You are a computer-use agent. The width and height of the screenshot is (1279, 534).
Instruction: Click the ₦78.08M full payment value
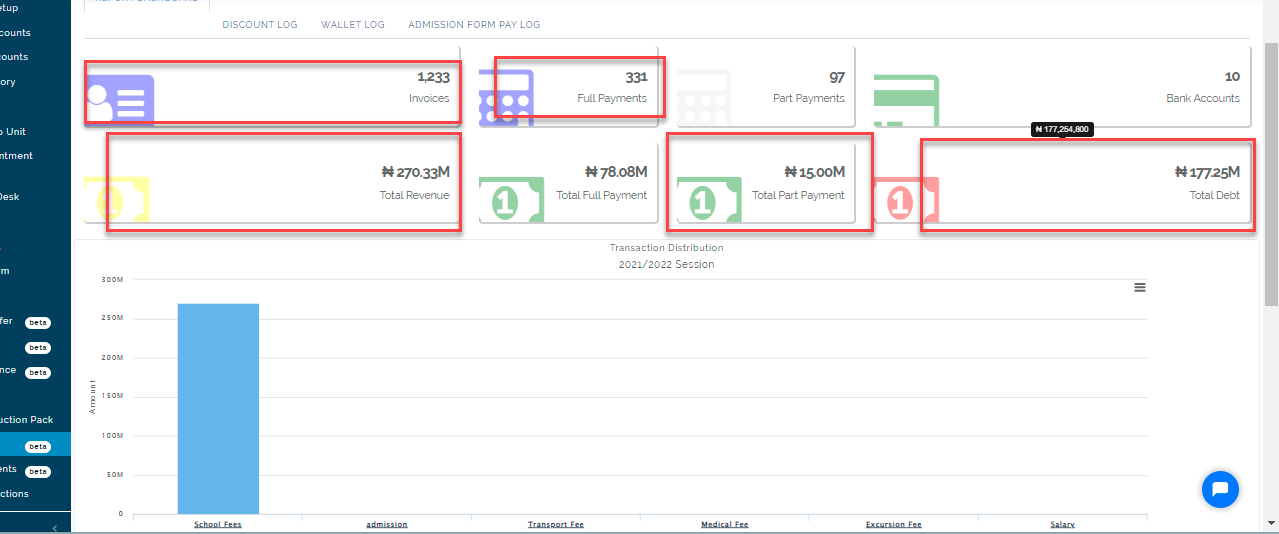(616, 172)
